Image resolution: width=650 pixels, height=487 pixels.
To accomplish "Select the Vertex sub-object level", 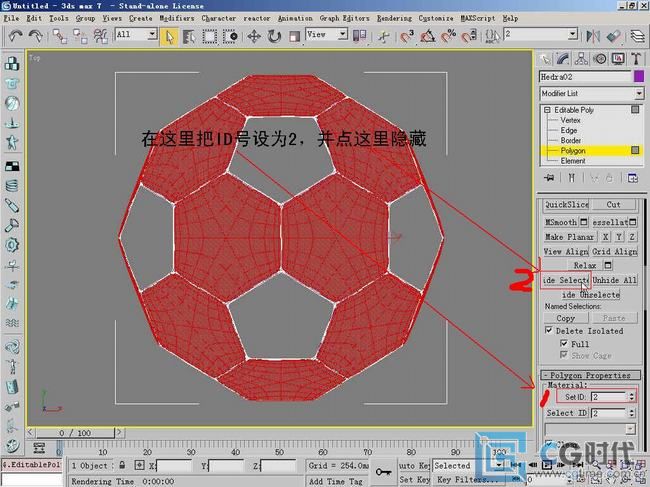I will 570,120.
